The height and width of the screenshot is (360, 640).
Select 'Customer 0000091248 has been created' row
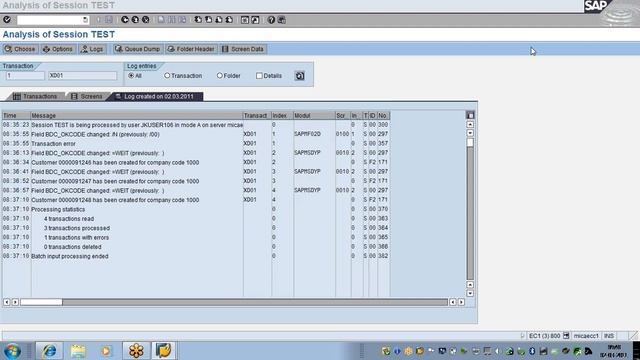tap(196, 200)
